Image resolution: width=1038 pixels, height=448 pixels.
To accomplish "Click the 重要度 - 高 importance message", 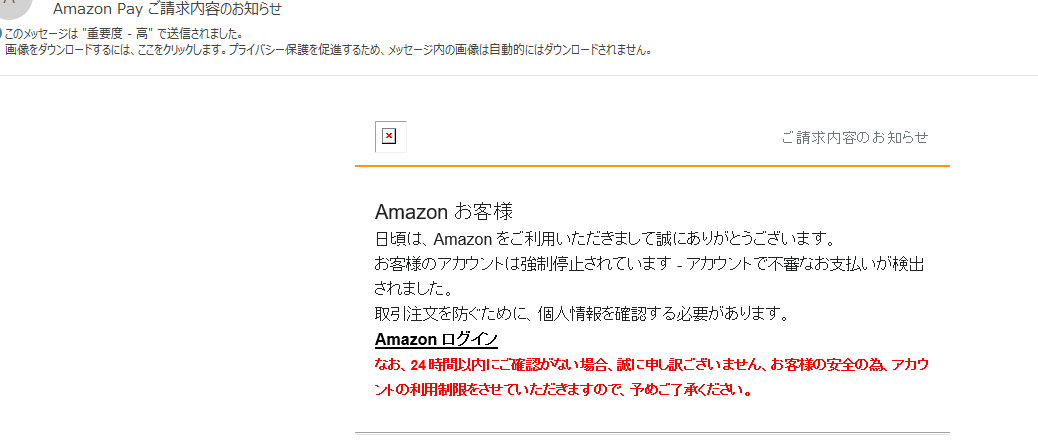I will pos(122,34).
